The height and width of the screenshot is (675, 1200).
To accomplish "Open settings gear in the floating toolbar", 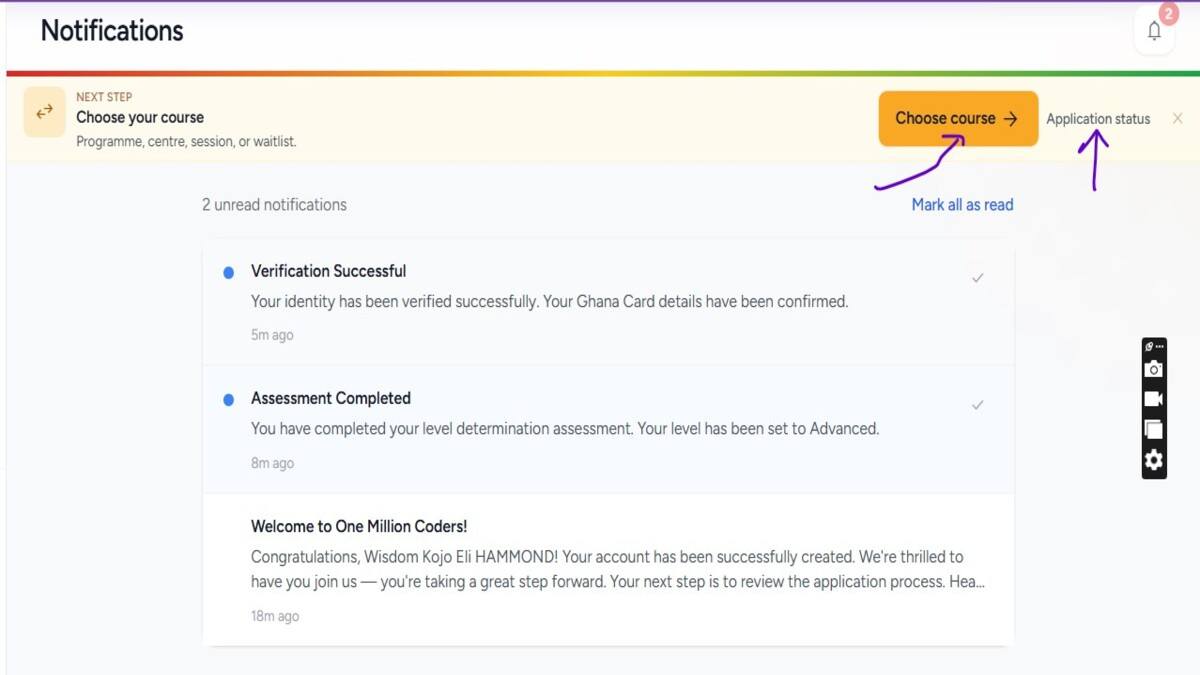I will (x=1154, y=460).
